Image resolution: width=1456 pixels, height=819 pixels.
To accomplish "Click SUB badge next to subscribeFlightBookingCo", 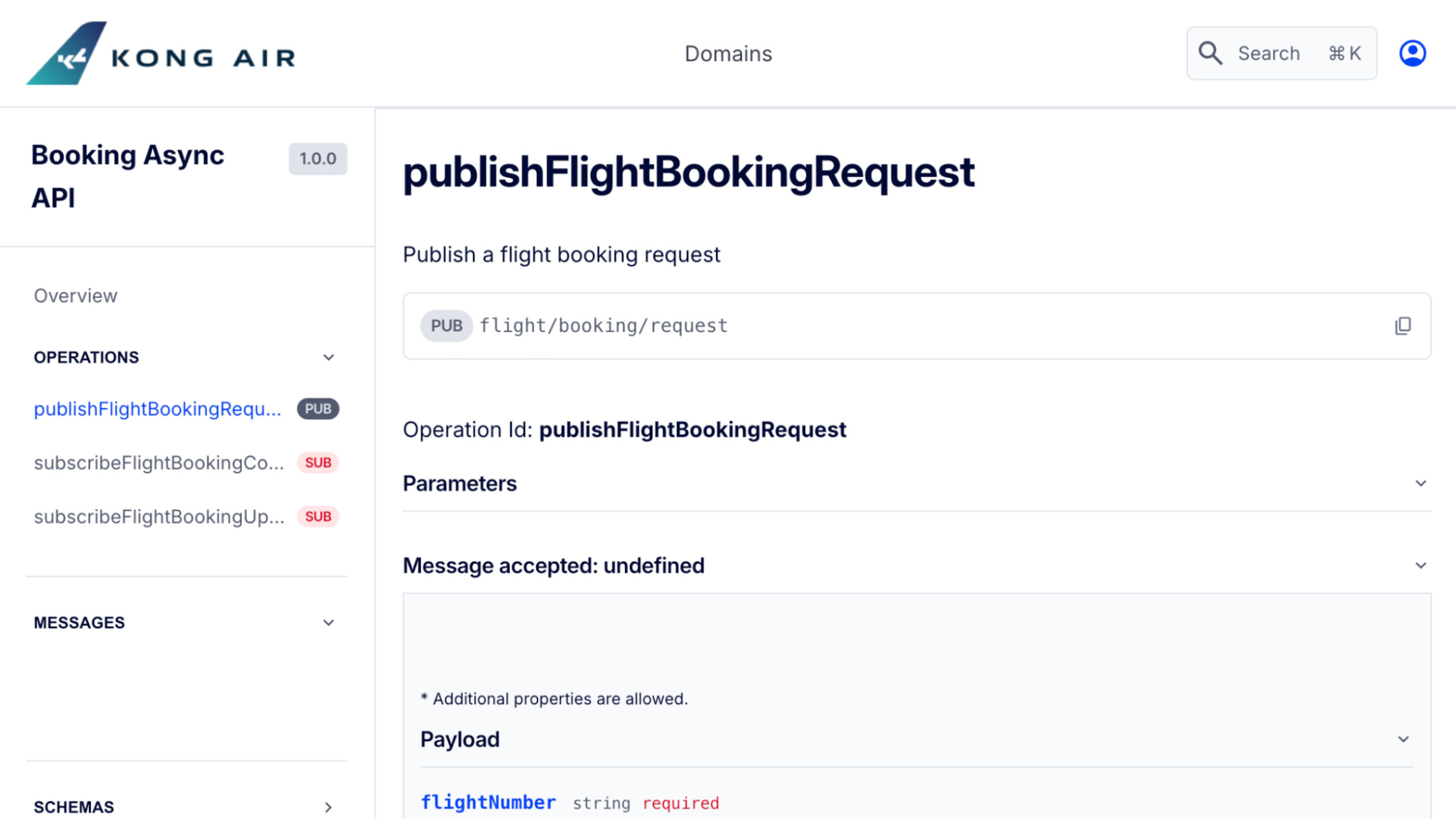I will (x=318, y=463).
